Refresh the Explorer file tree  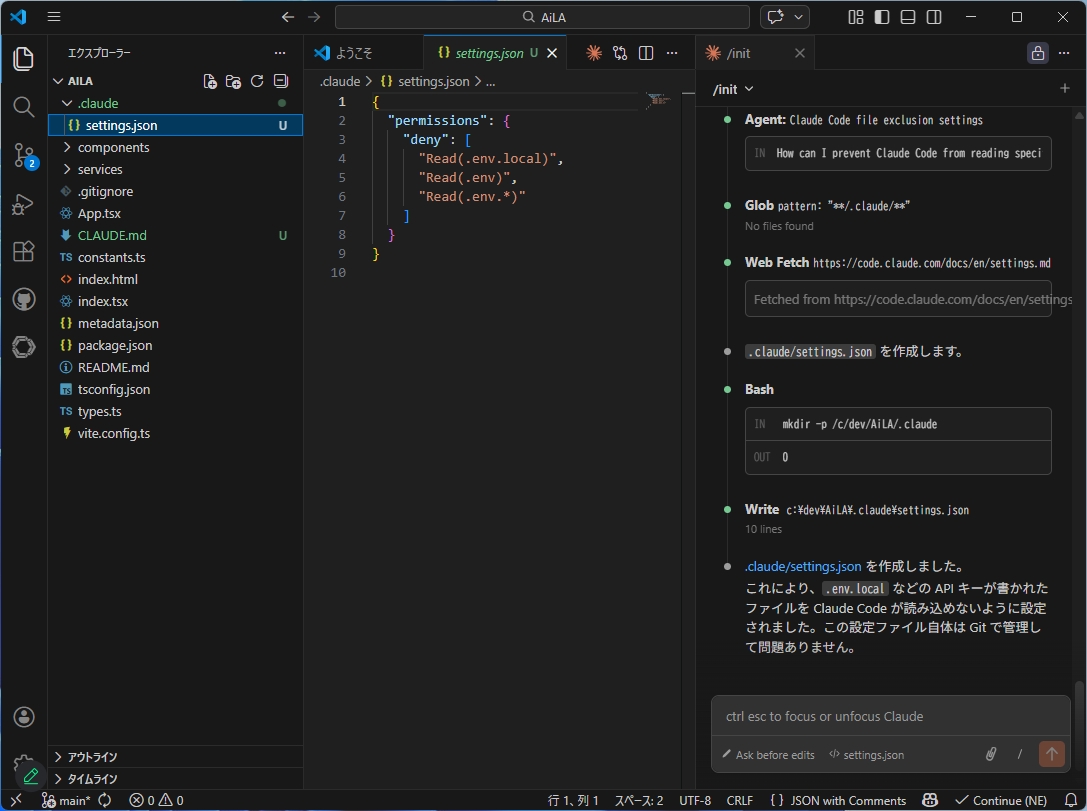click(x=257, y=81)
